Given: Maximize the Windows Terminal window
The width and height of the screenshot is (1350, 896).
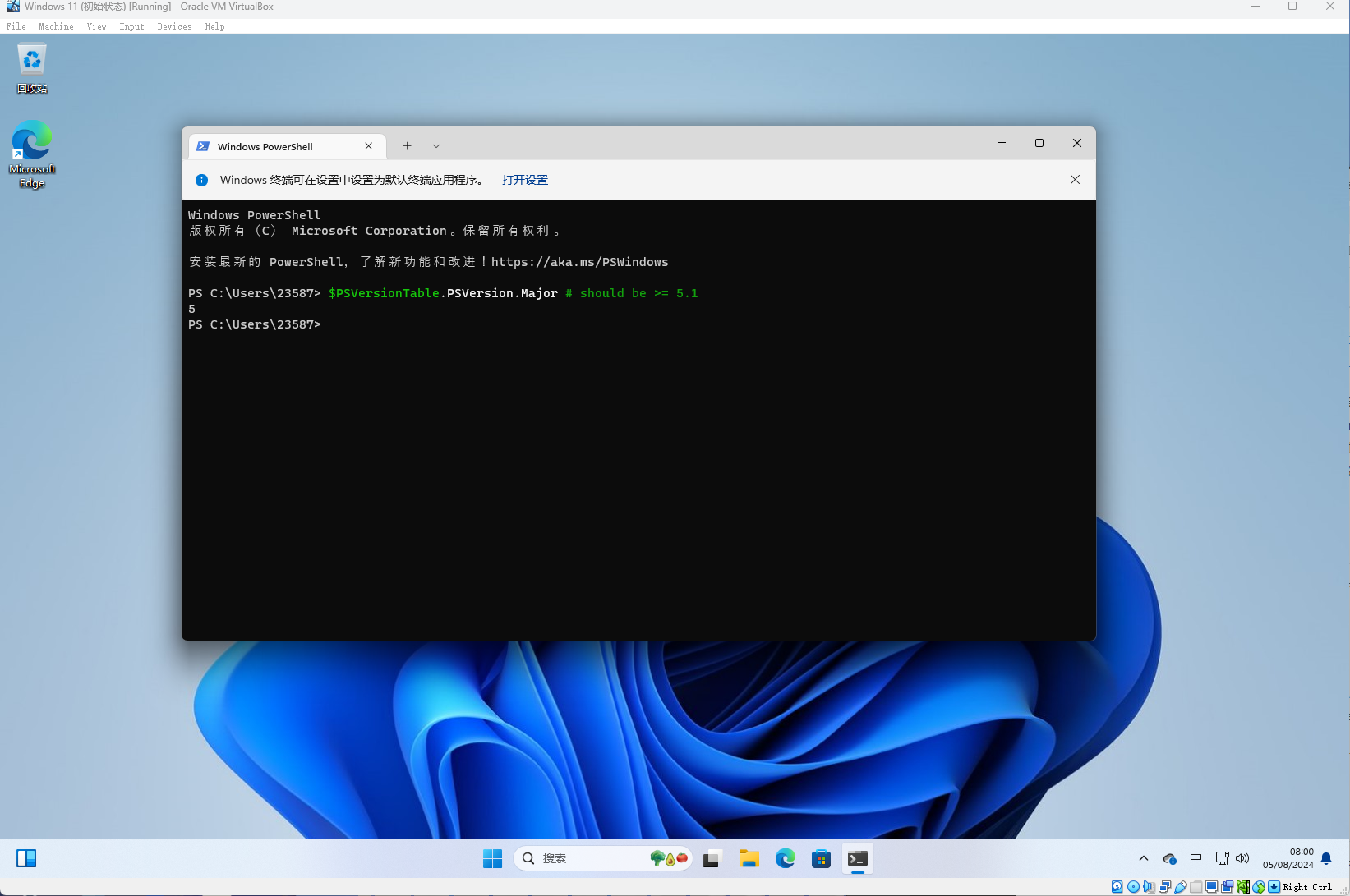Looking at the screenshot, I should click(x=1039, y=143).
